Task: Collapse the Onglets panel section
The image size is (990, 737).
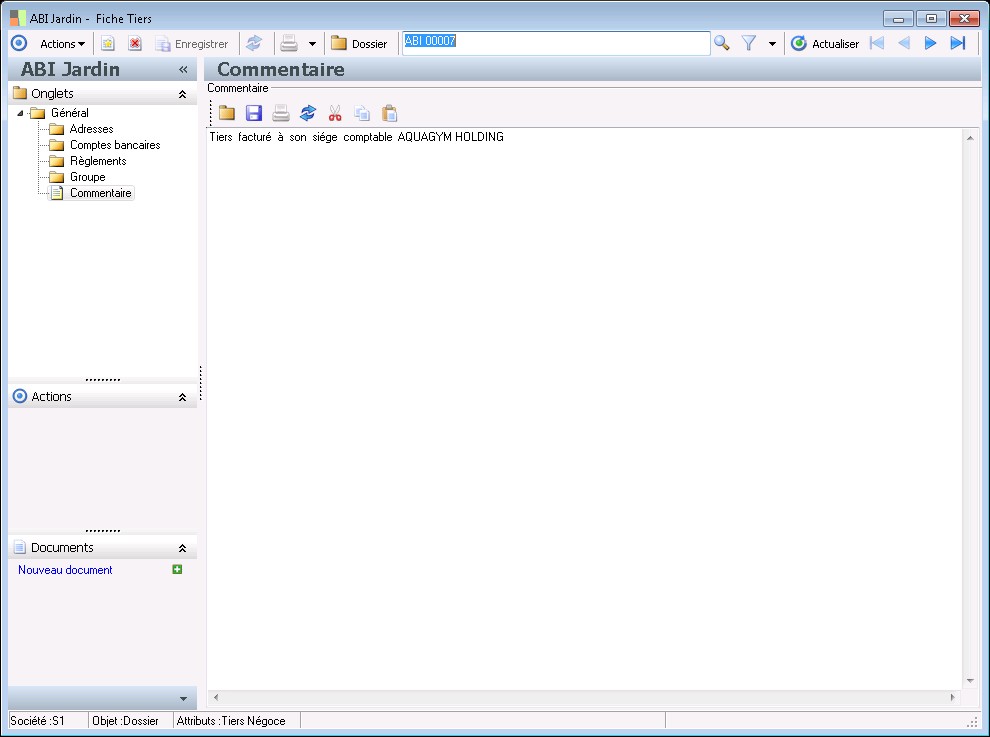Action: pos(182,93)
